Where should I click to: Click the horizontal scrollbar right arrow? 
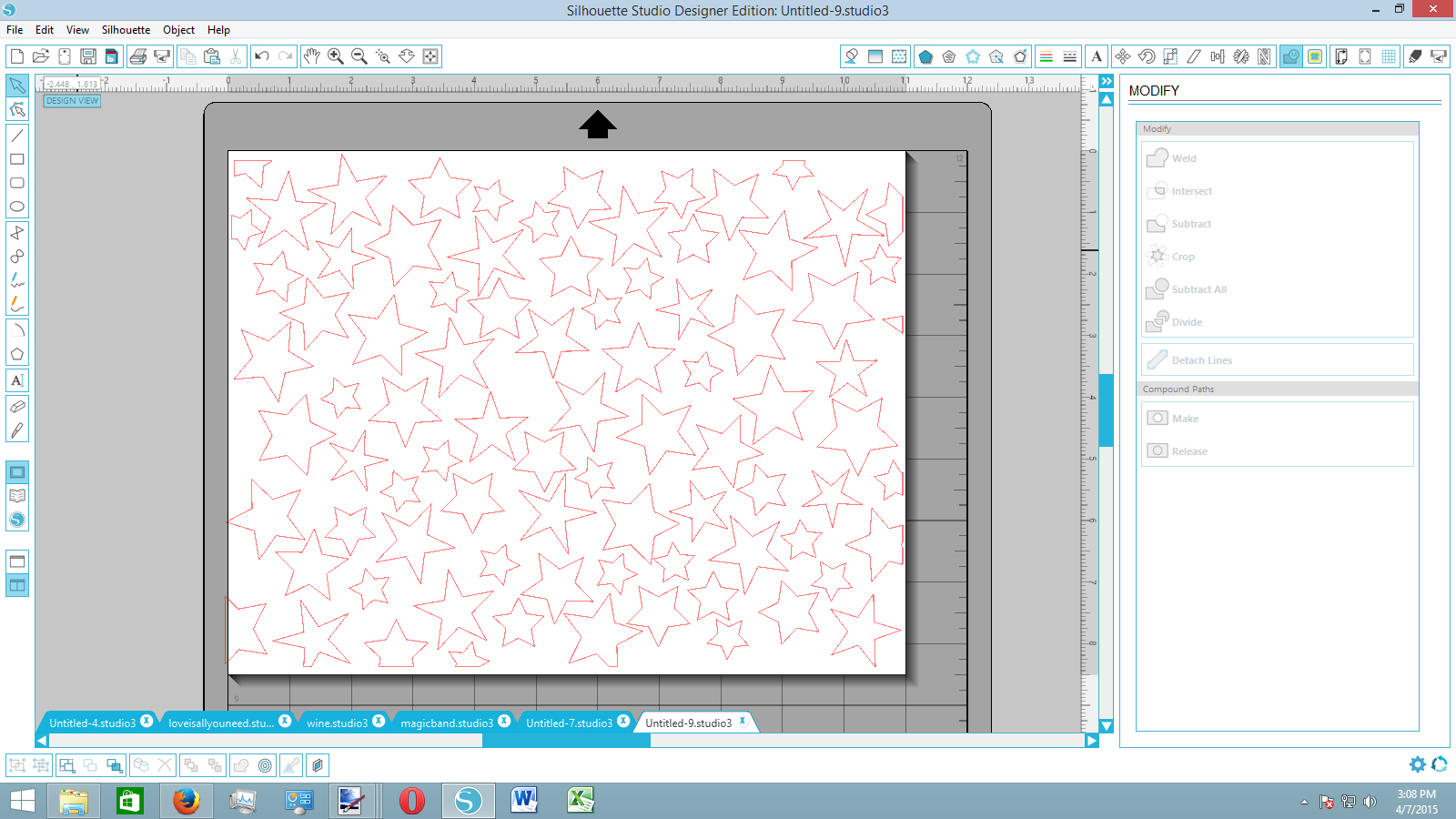[x=1091, y=741]
